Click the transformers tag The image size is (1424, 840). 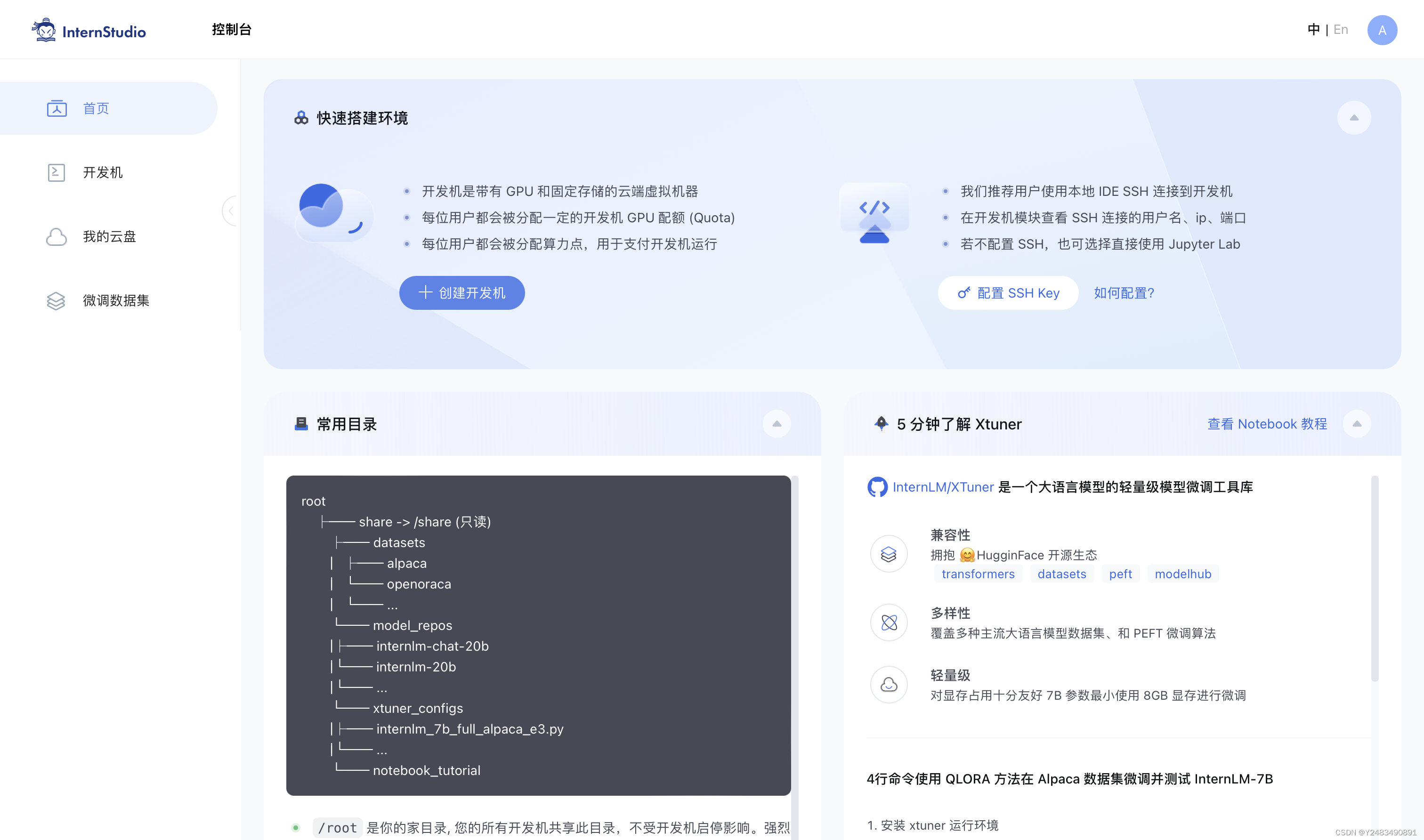point(978,574)
